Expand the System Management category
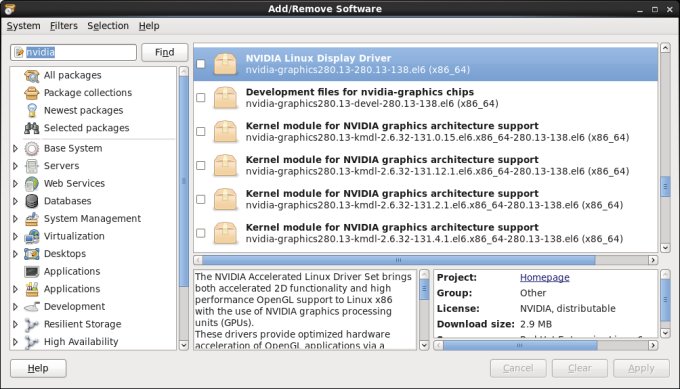The width and height of the screenshot is (680, 389). click(x=16, y=219)
